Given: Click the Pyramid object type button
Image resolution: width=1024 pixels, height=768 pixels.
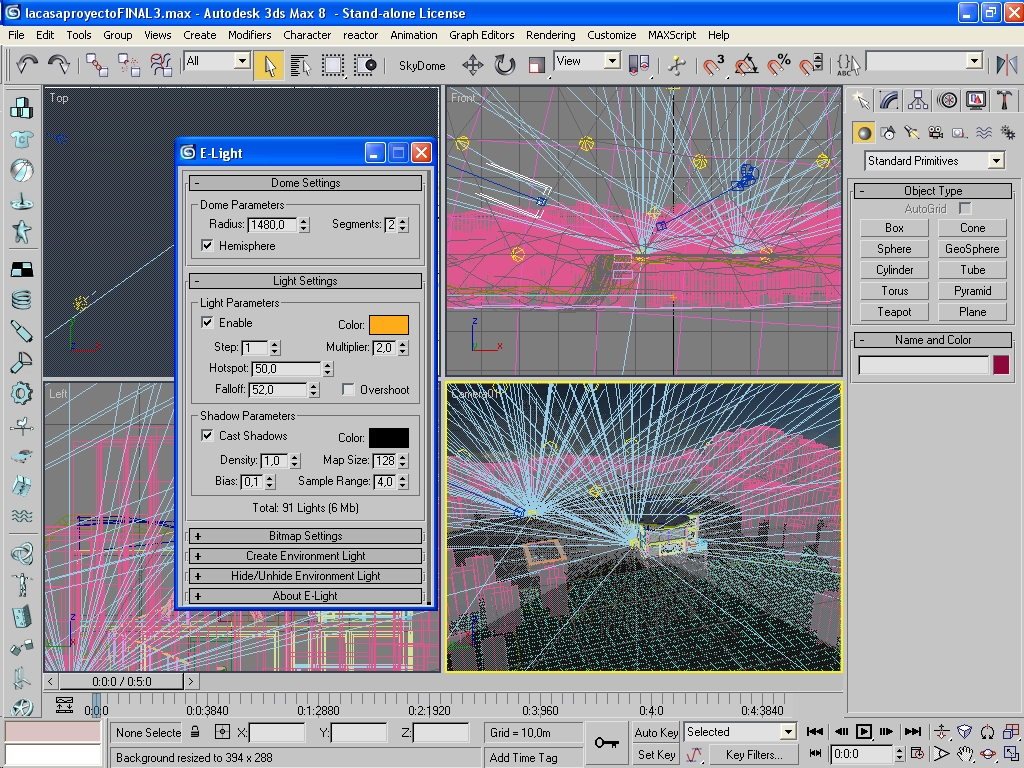Looking at the screenshot, I should click(x=972, y=291).
